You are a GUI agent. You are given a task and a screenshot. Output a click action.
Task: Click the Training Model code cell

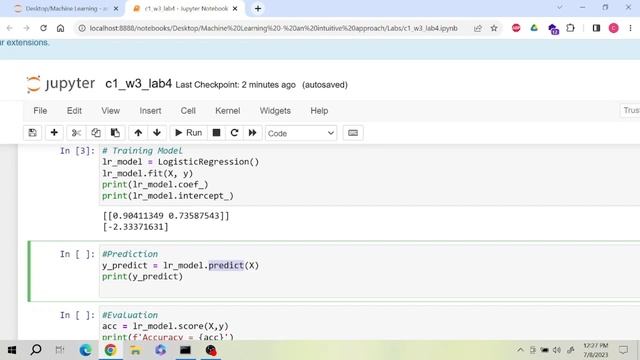(x=369, y=174)
